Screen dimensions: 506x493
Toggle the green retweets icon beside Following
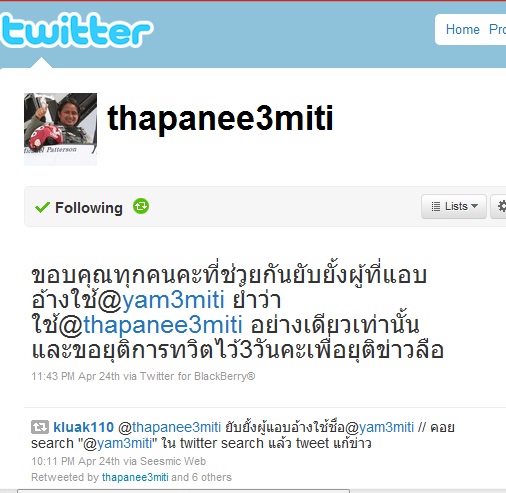coord(141,206)
